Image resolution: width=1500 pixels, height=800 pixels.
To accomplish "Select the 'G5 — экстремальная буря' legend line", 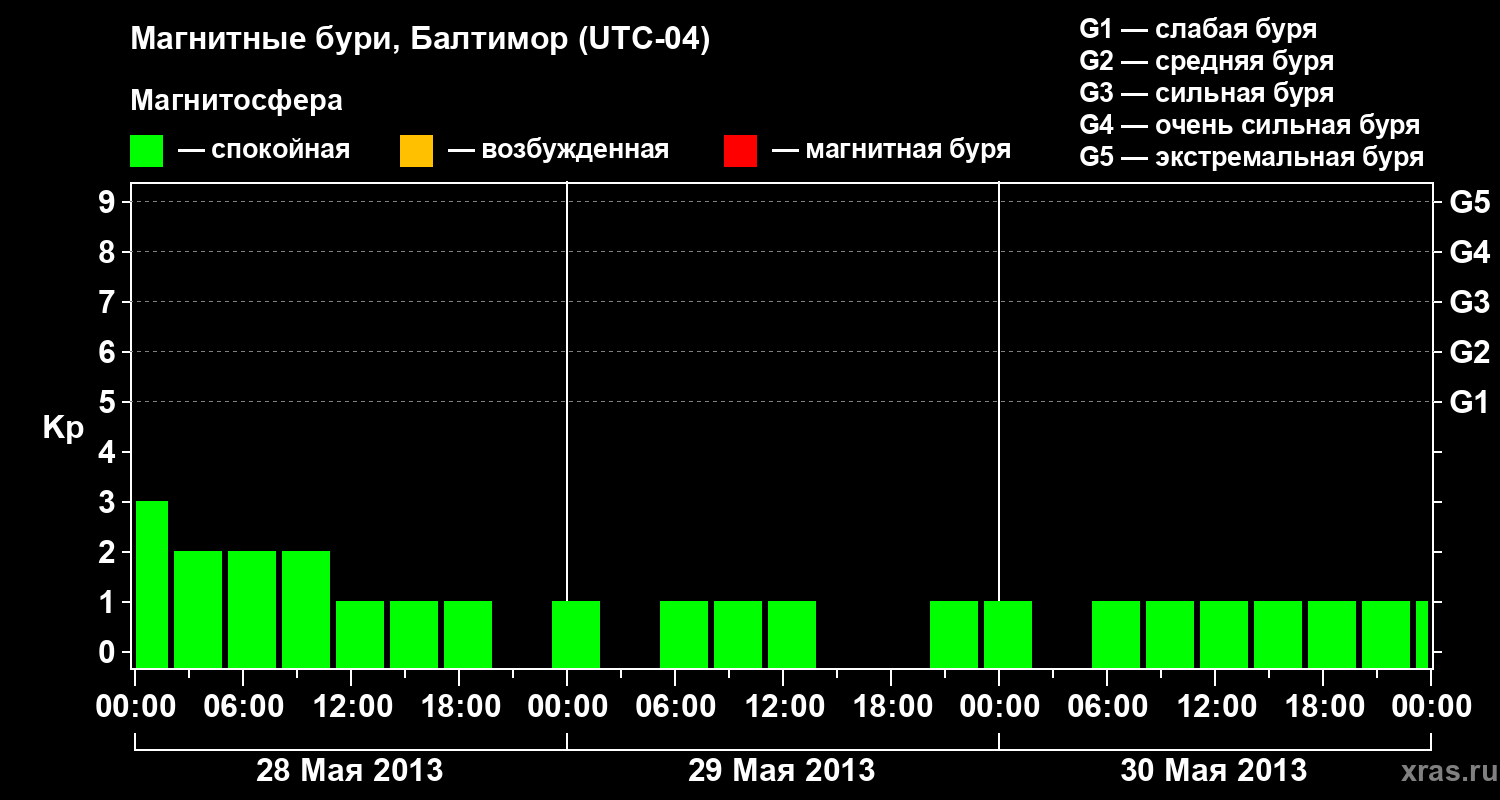I will pyautogui.click(x=1252, y=157).
